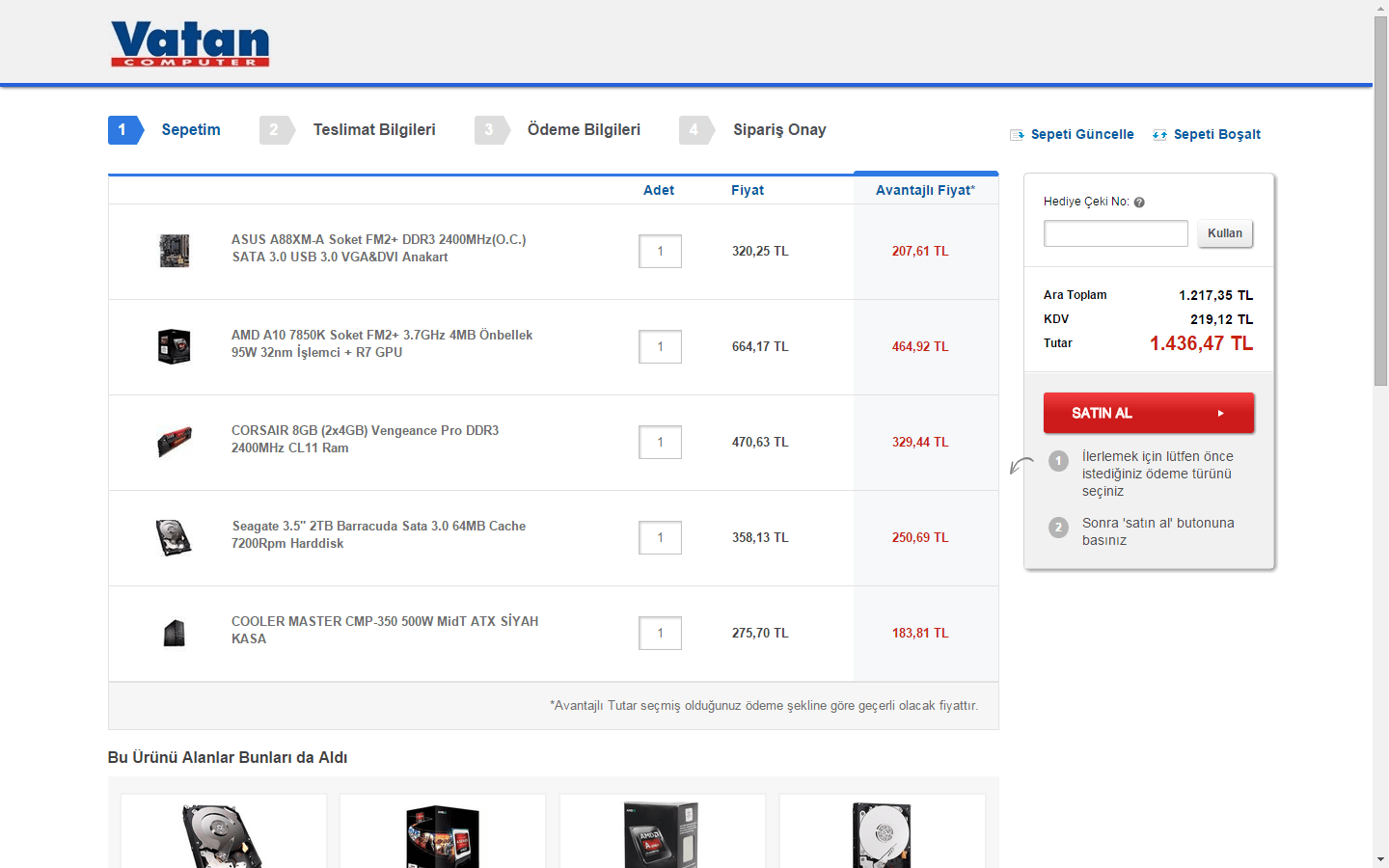Click the scrollbar down arrow
1389x868 pixels.
(1381, 859)
